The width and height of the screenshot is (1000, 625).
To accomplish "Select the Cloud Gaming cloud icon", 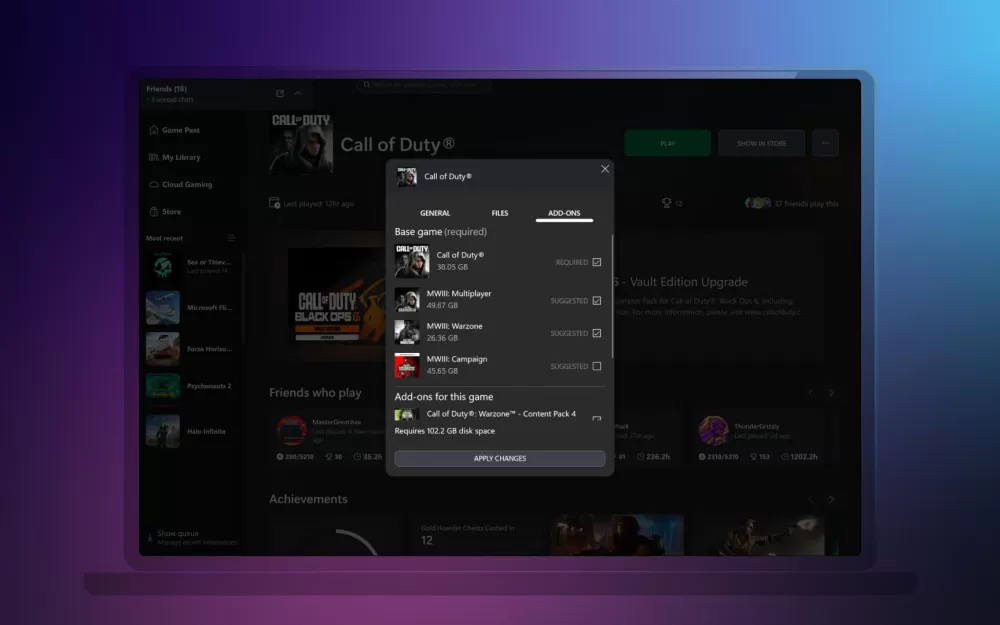I will (x=154, y=184).
